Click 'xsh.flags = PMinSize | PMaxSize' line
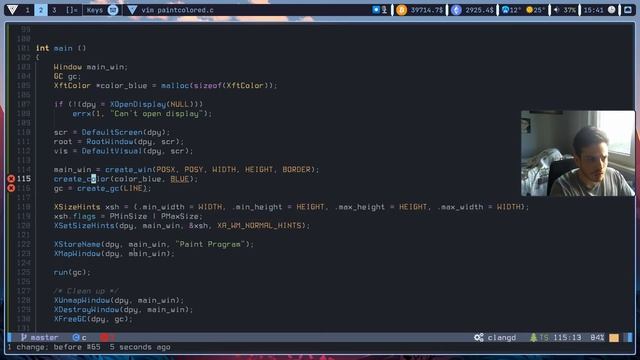This screenshot has width=640, height=360. point(128,216)
